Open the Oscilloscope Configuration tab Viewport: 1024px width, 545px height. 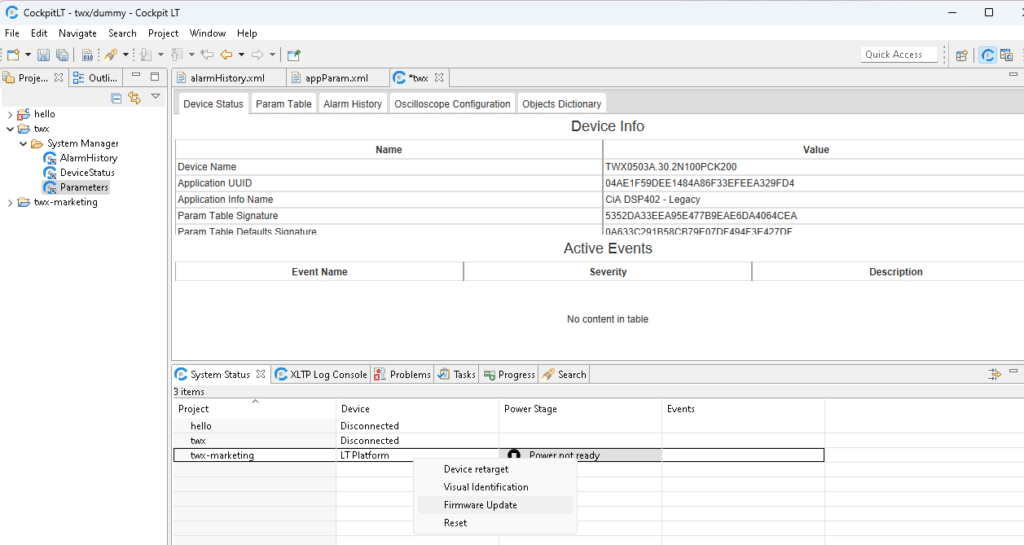click(x=453, y=104)
